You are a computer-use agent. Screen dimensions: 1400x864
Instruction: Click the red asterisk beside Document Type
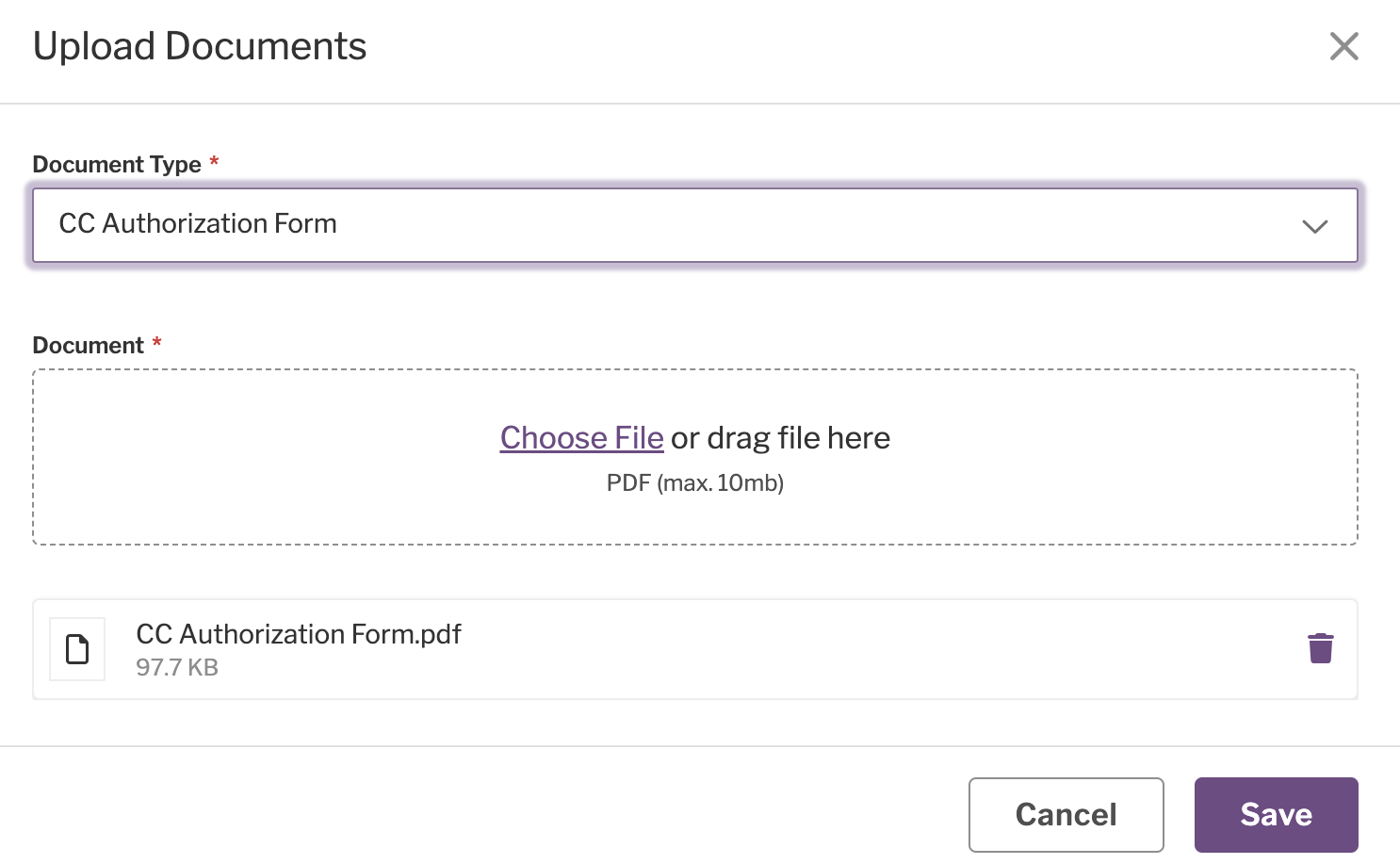pyautogui.click(x=215, y=161)
